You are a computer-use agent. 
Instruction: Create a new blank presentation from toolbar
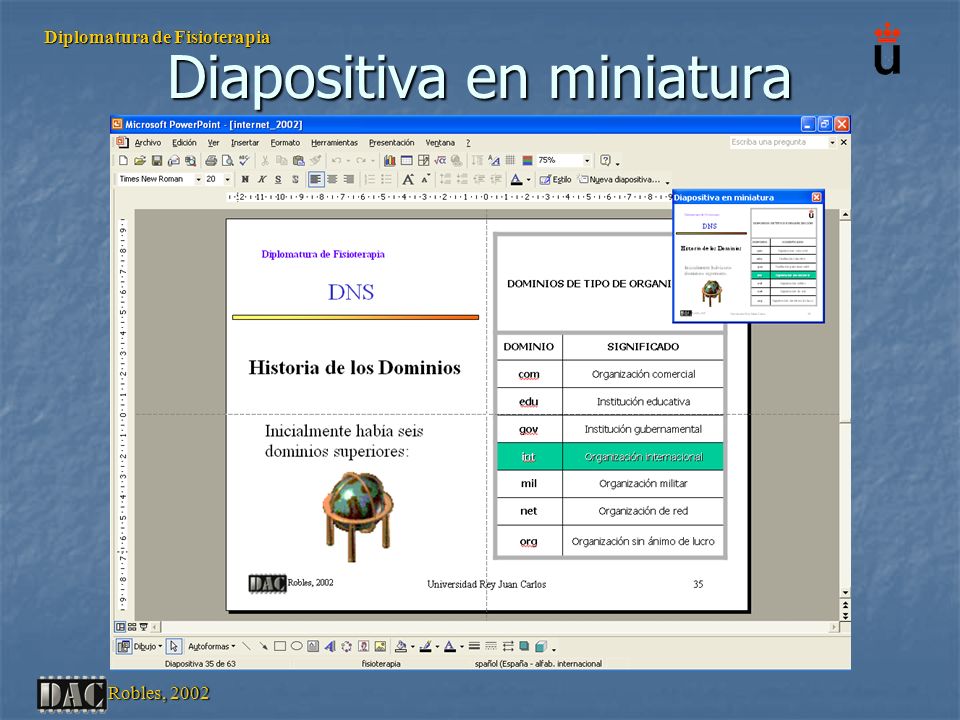point(123,160)
